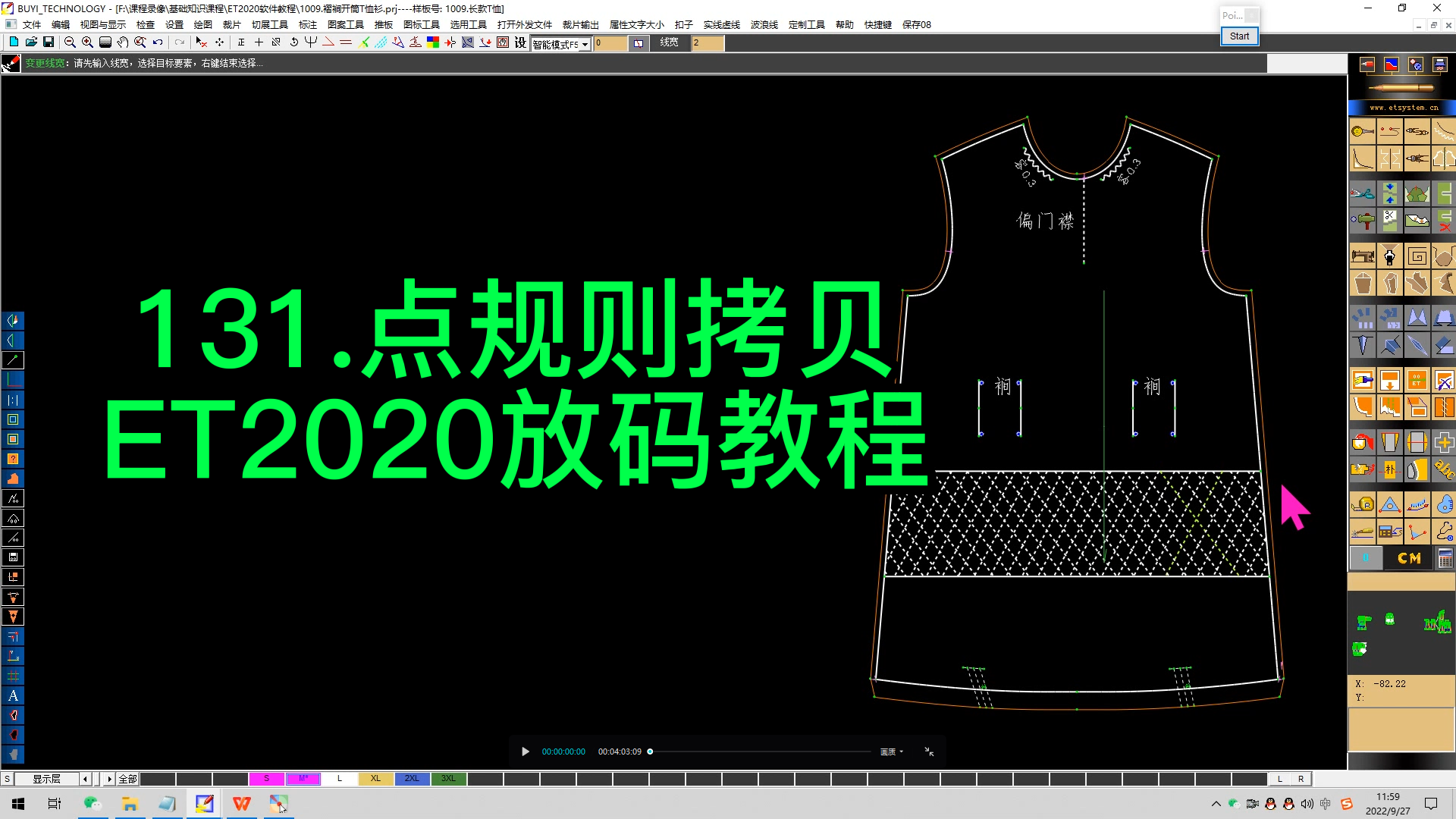The image size is (1456, 819).
Task: Click the 设 settings toolbar icon
Action: [520, 42]
